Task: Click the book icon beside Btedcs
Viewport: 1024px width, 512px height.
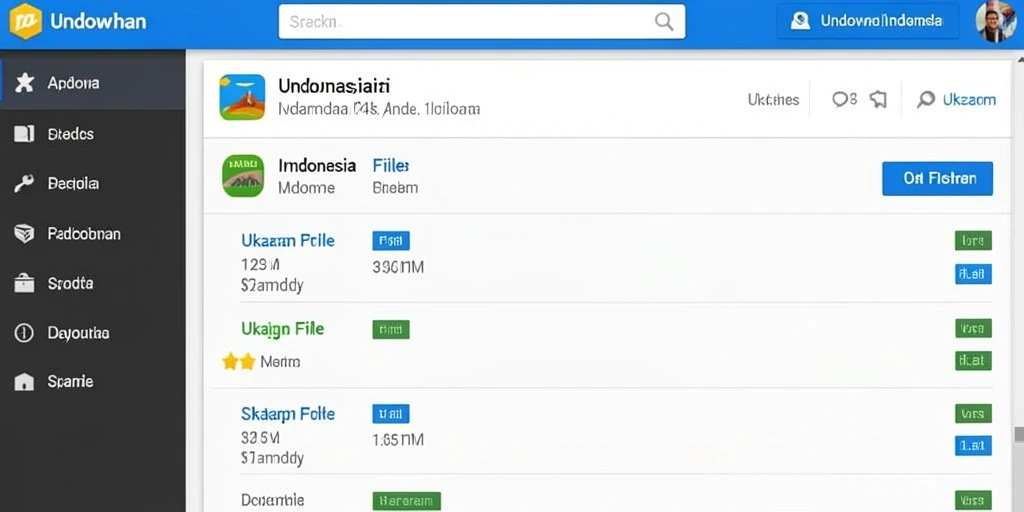Action: click(24, 134)
